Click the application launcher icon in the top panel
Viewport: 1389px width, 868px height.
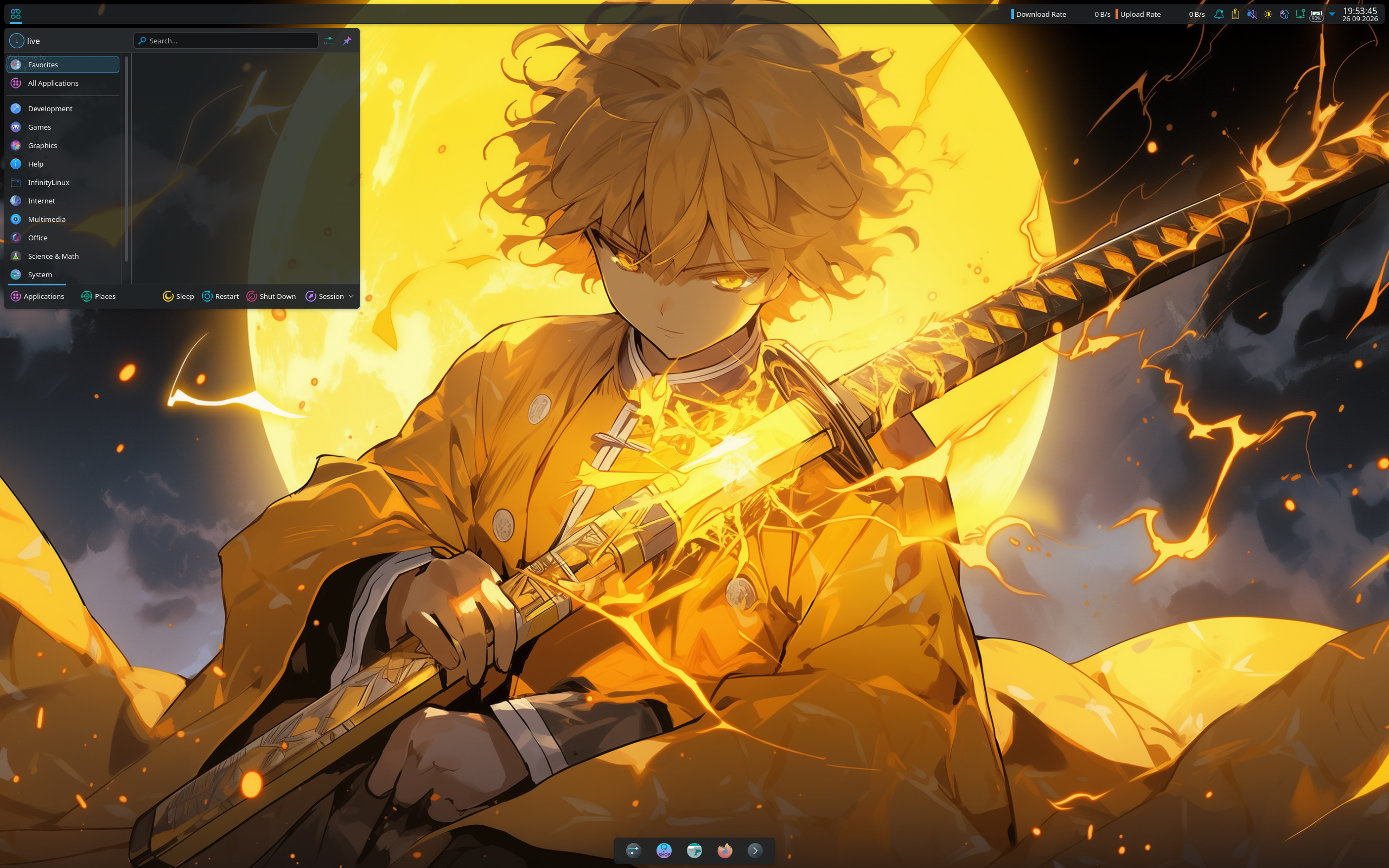coord(16,14)
